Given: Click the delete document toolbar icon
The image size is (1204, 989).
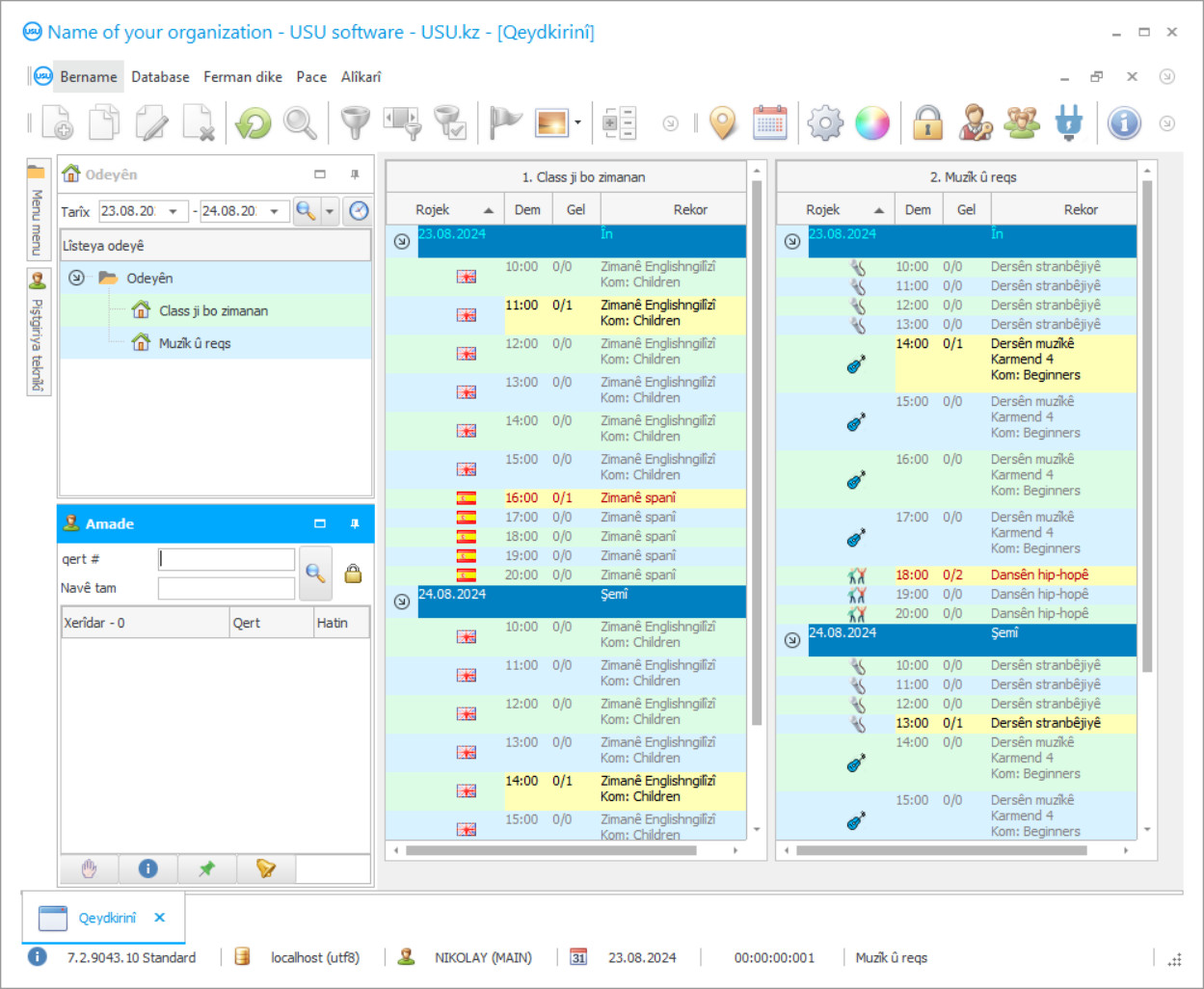Looking at the screenshot, I should point(199,123).
